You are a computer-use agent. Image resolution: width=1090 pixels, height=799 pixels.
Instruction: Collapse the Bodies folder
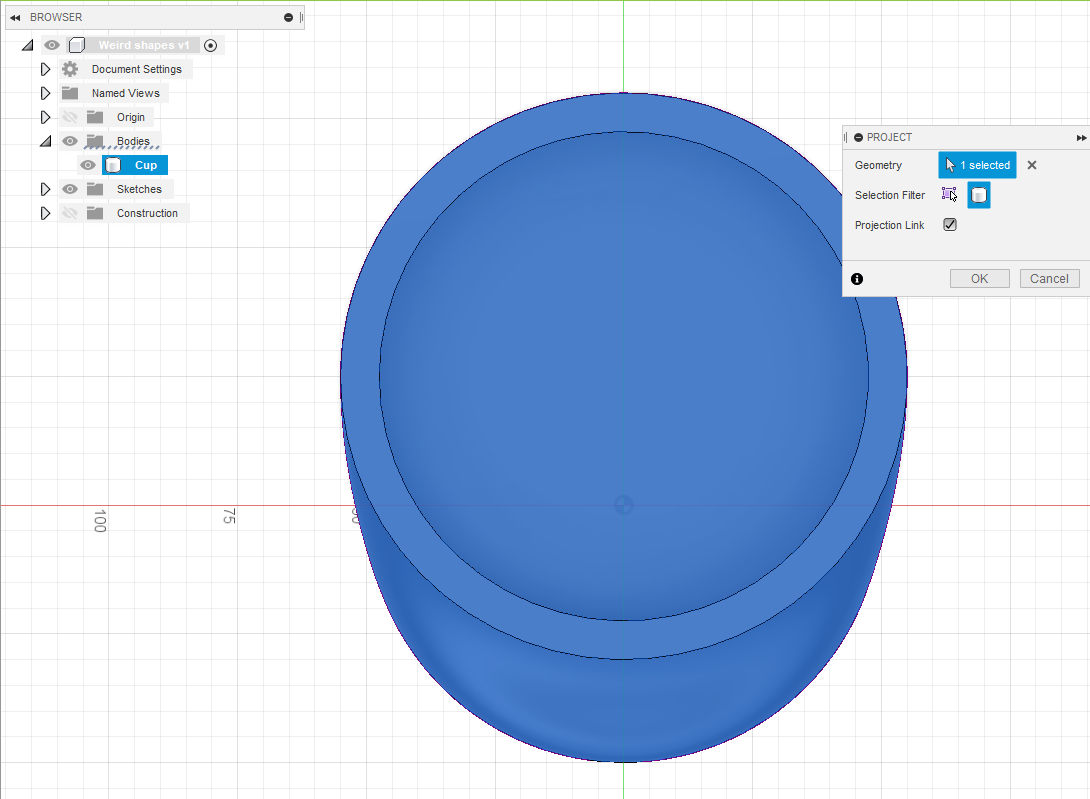pyautogui.click(x=45, y=141)
